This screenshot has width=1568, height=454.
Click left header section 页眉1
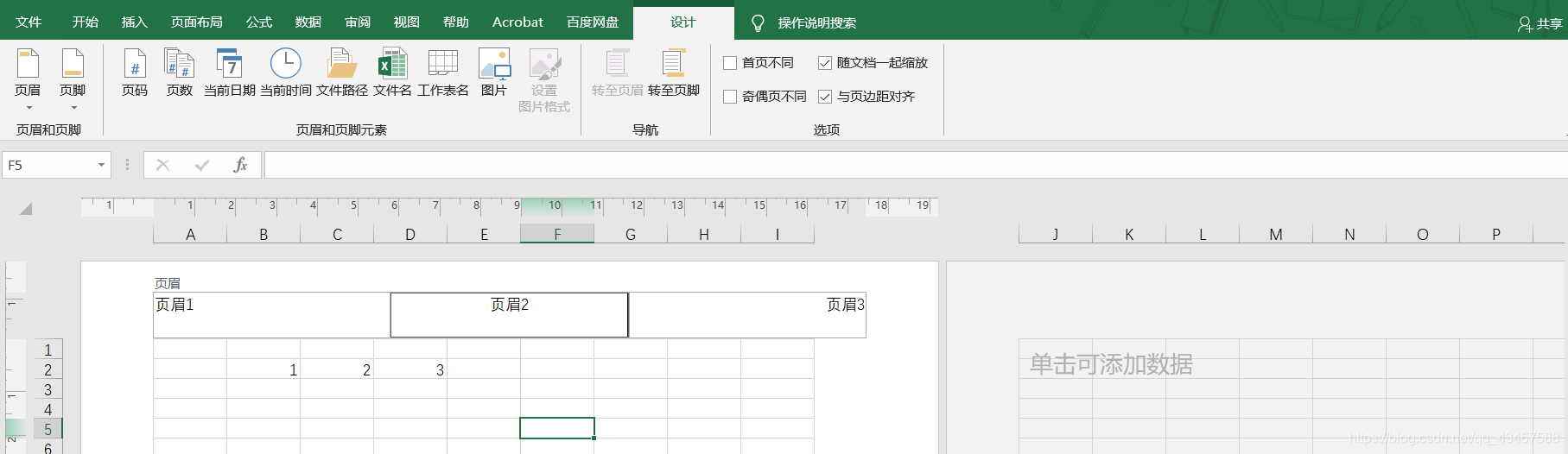point(271,315)
